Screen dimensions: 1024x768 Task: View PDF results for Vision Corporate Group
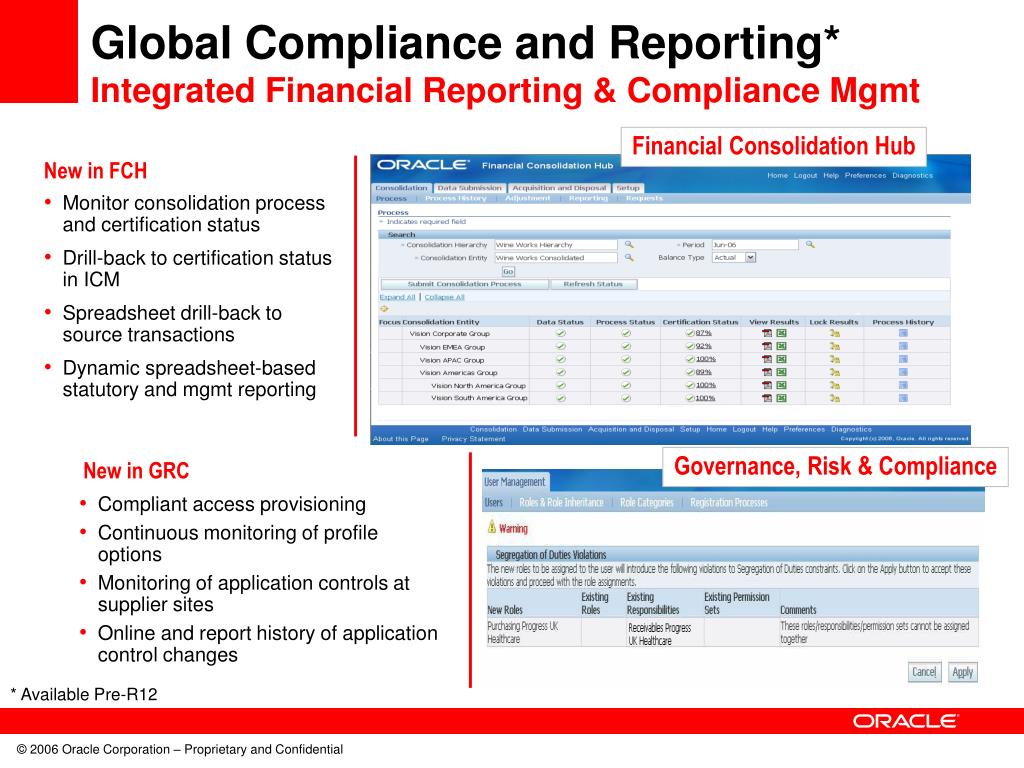pos(767,333)
